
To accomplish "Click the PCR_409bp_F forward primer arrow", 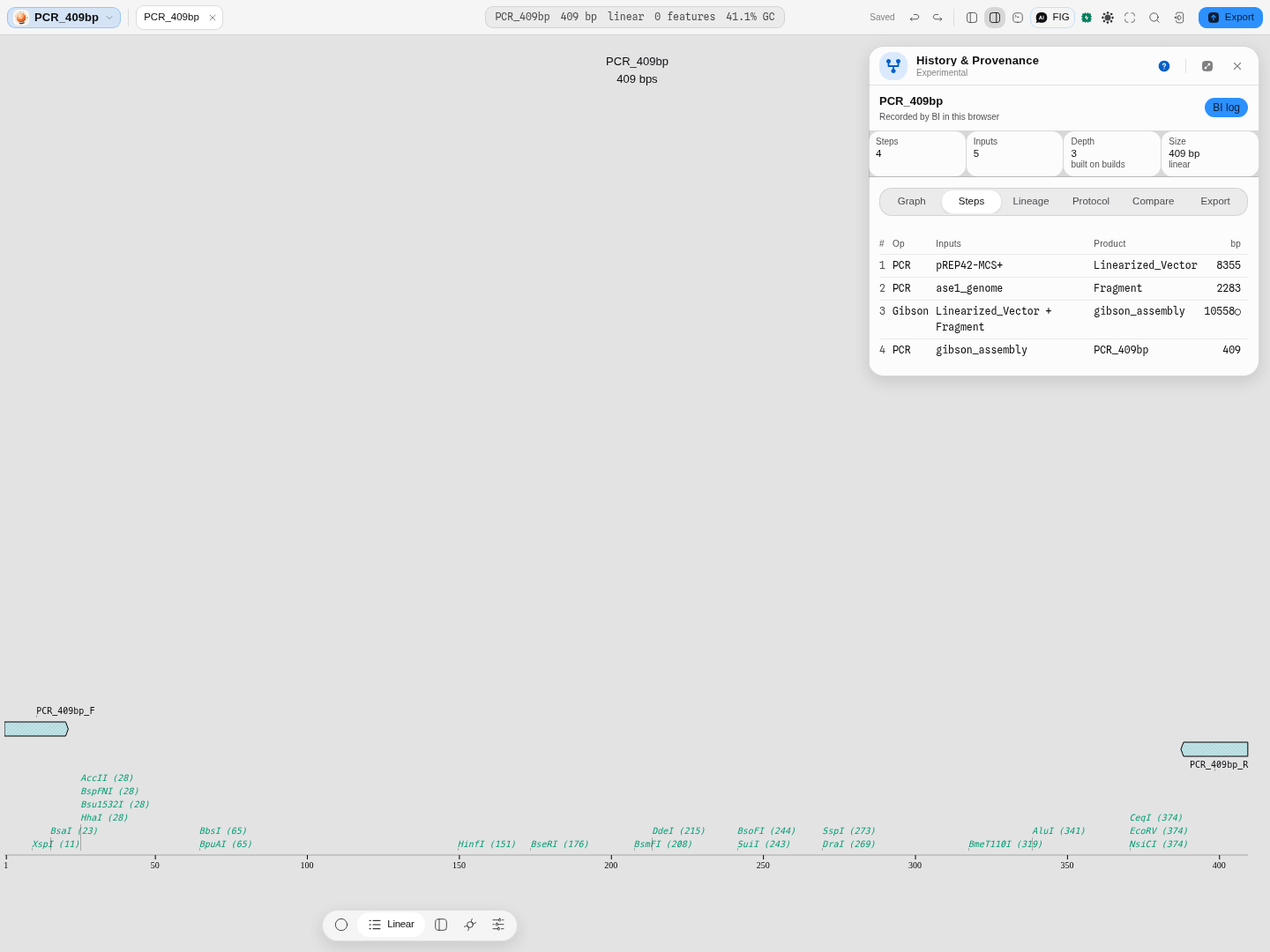I will click(36, 729).
